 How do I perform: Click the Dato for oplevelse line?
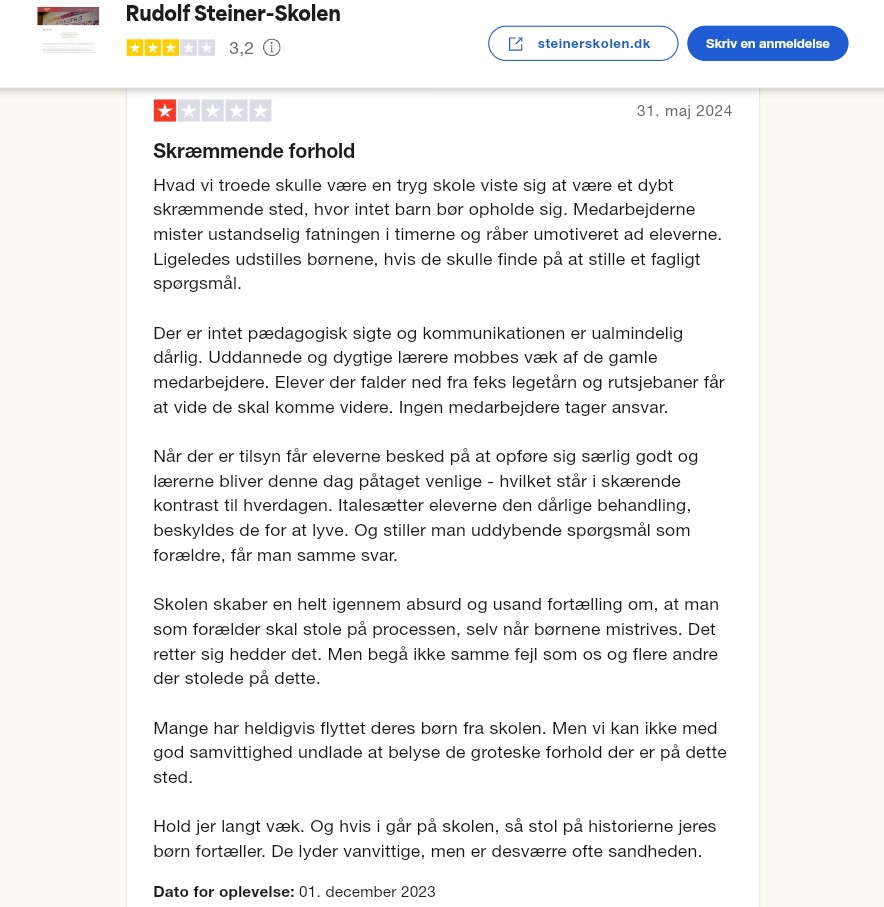point(294,891)
